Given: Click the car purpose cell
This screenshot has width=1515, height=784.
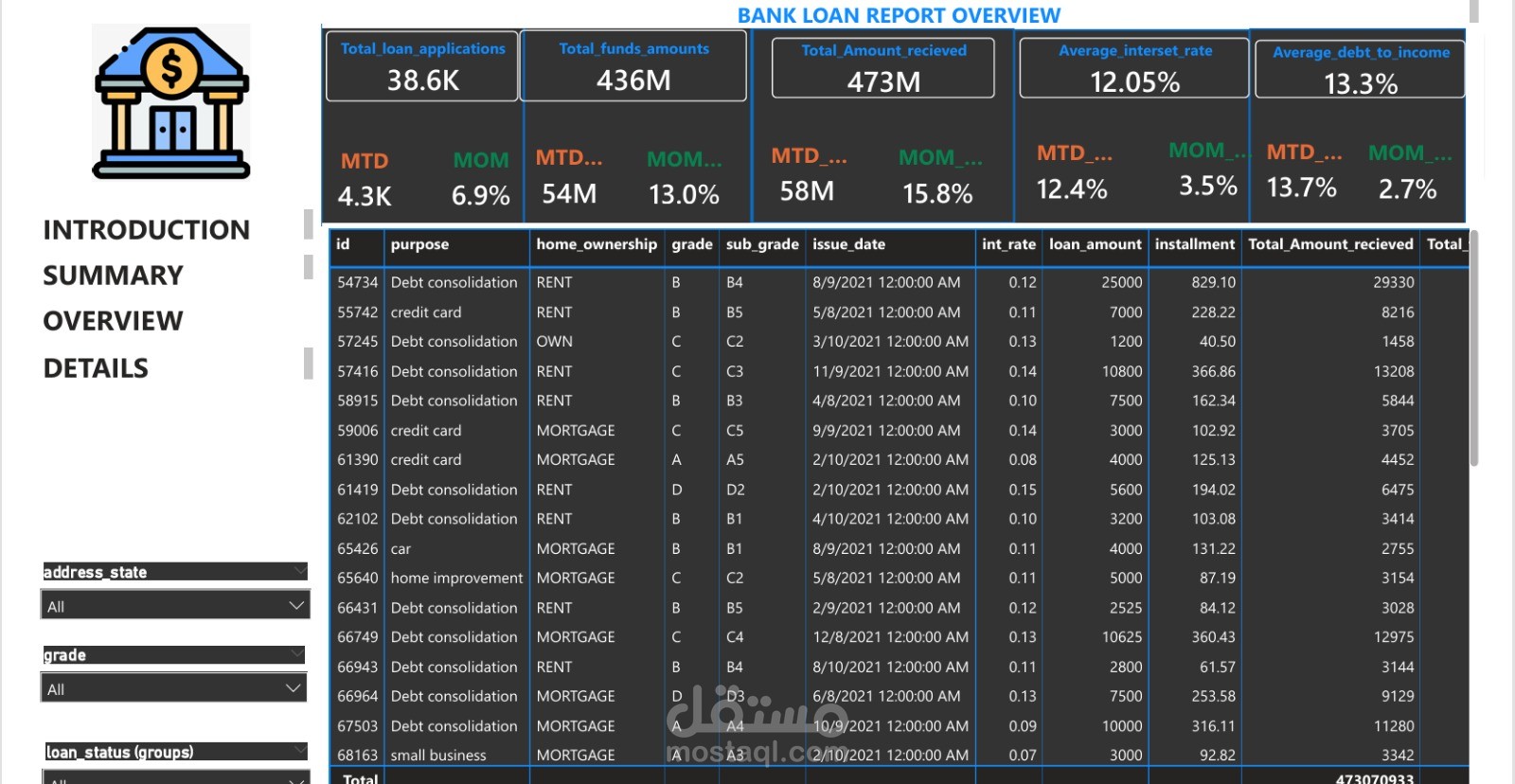Looking at the screenshot, I should [x=401, y=548].
